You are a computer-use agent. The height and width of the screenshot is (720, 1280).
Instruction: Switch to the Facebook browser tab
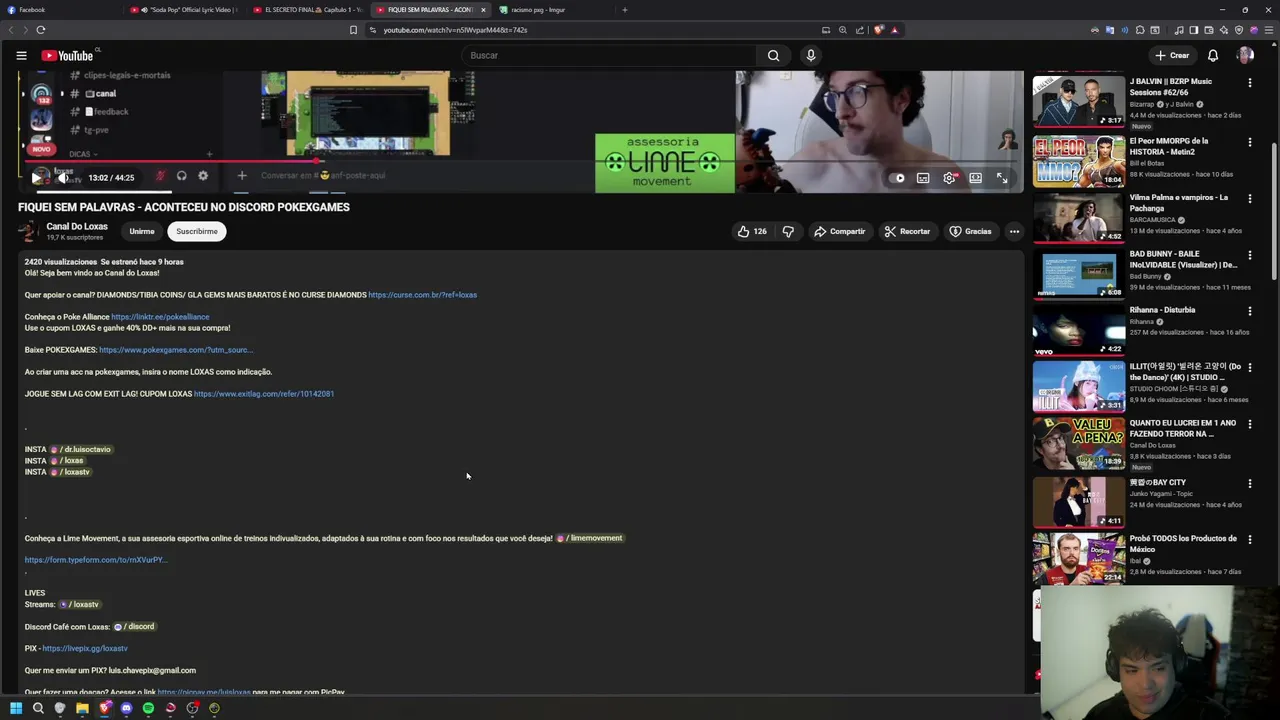62,10
